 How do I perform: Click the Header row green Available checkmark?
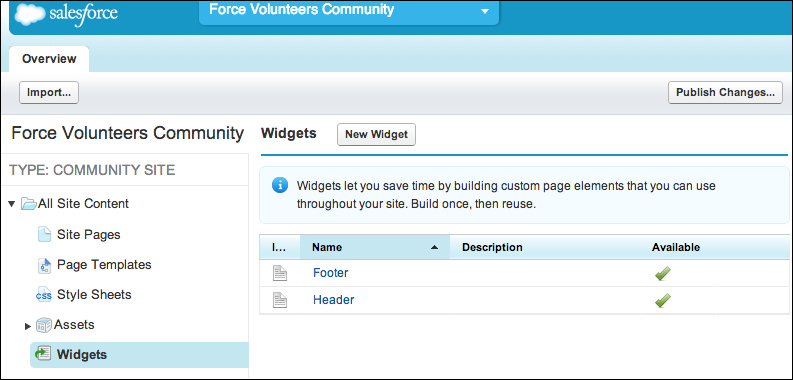point(663,300)
